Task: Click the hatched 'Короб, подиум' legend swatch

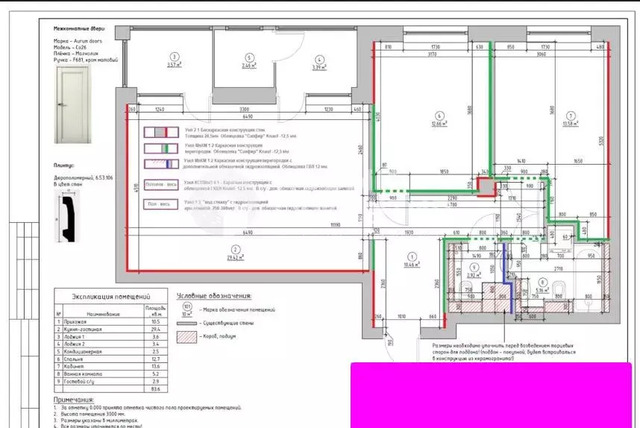Action: click(187, 337)
